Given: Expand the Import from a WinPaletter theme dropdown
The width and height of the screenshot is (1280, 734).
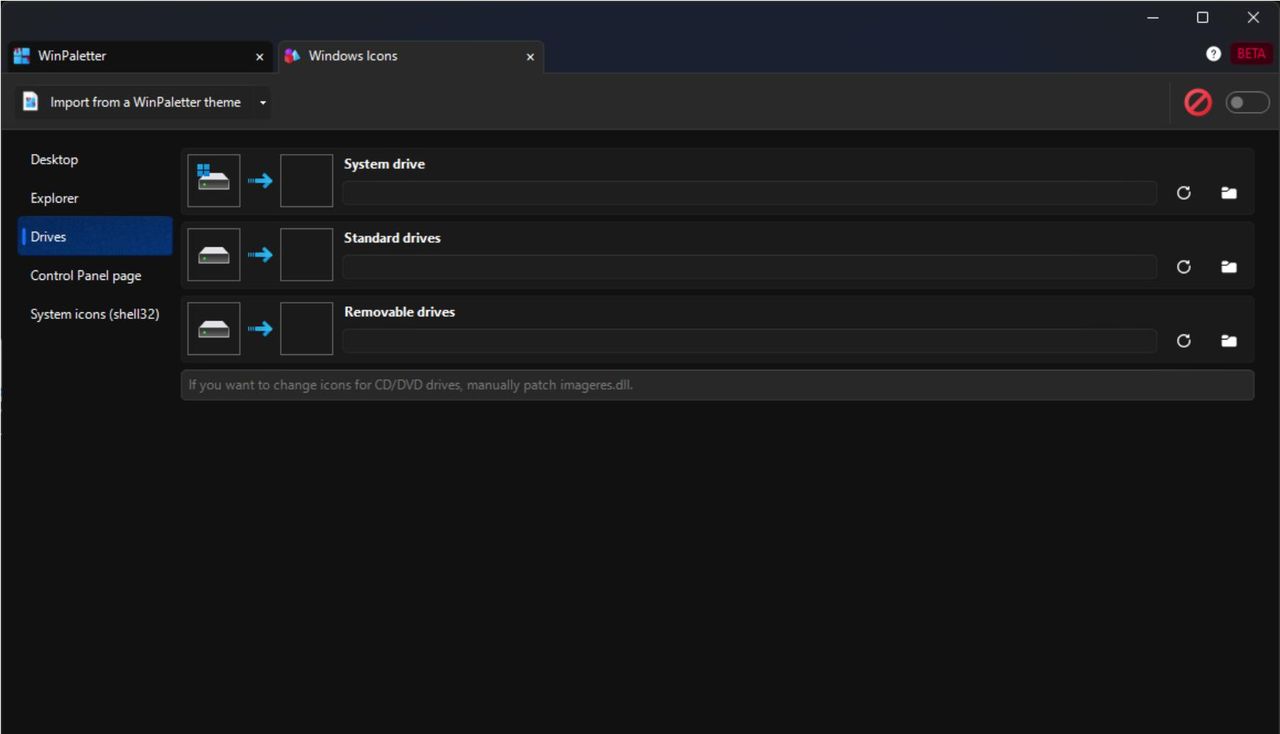Looking at the screenshot, I should click(262, 102).
